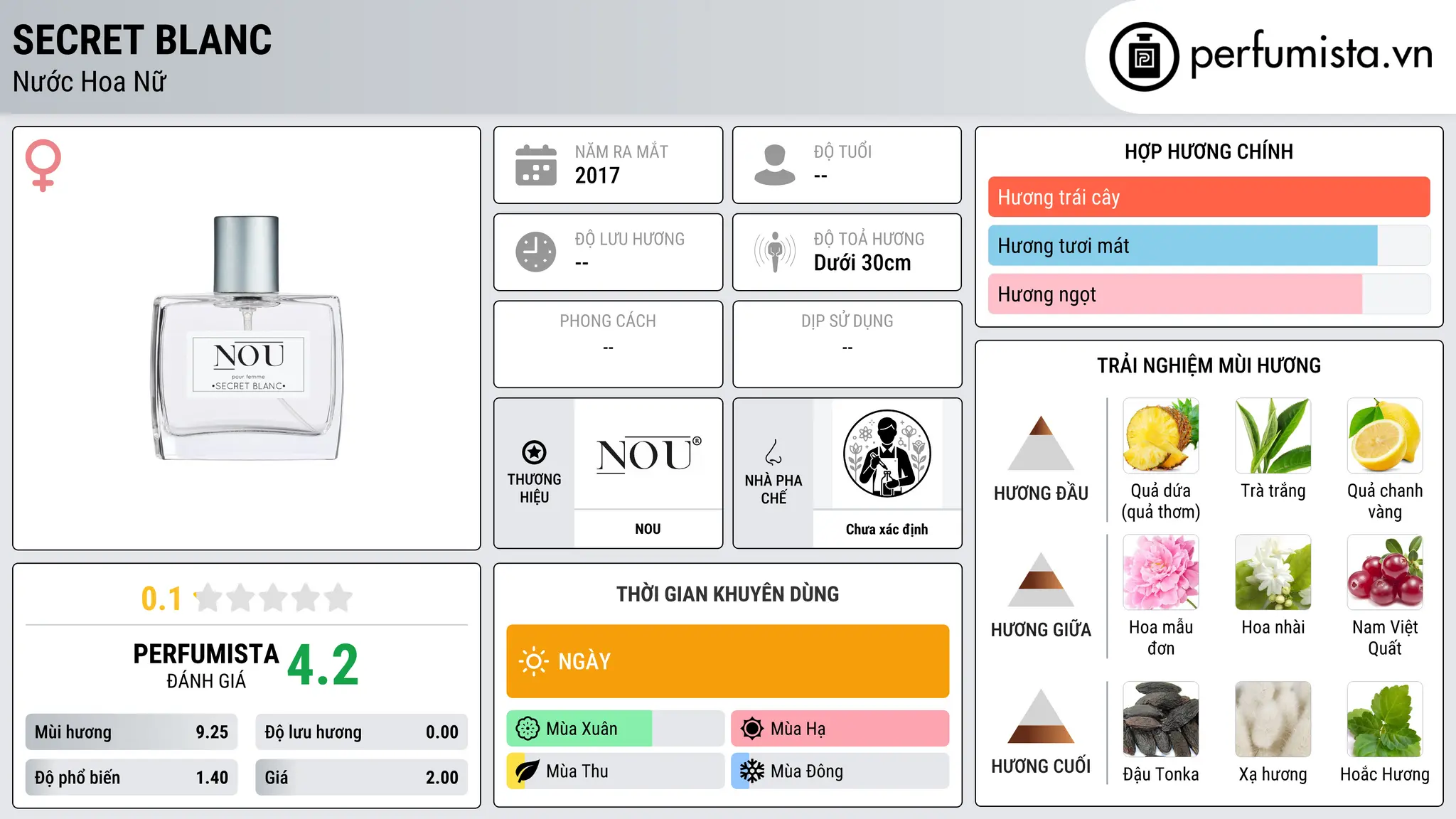Click the Hương trái cây accord bar
The height and width of the screenshot is (819, 1456).
pyautogui.click(x=1209, y=197)
